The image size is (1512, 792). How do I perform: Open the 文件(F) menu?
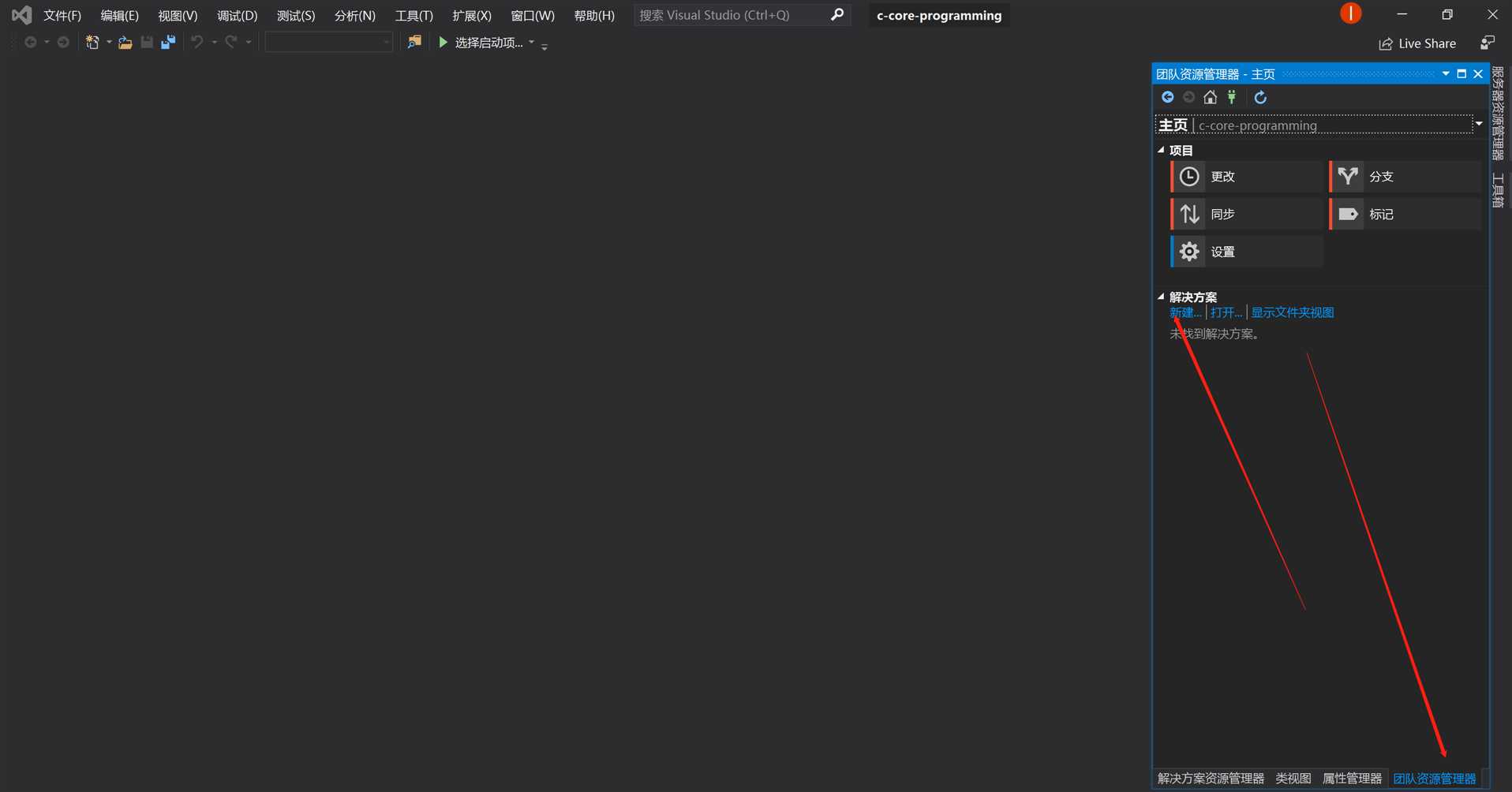pyautogui.click(x=62, y=15)
